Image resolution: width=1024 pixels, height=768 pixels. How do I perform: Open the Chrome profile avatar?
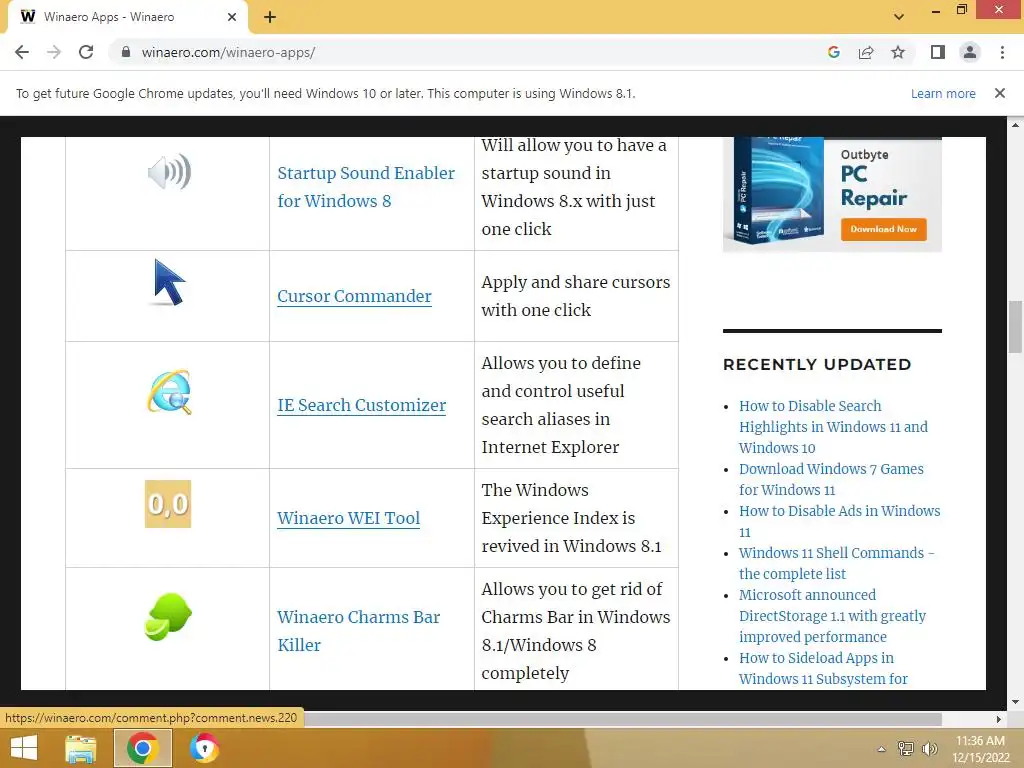[x=970, y=52]
